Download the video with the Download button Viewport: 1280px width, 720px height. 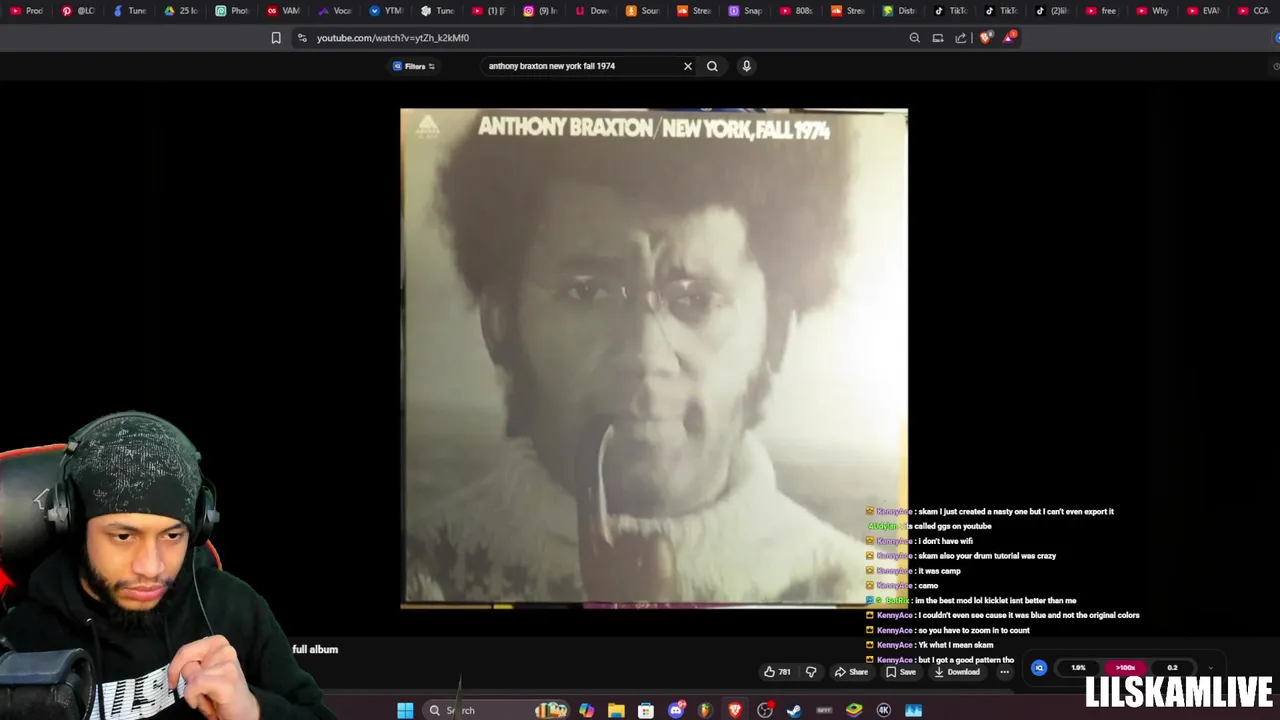click(957, 672)
